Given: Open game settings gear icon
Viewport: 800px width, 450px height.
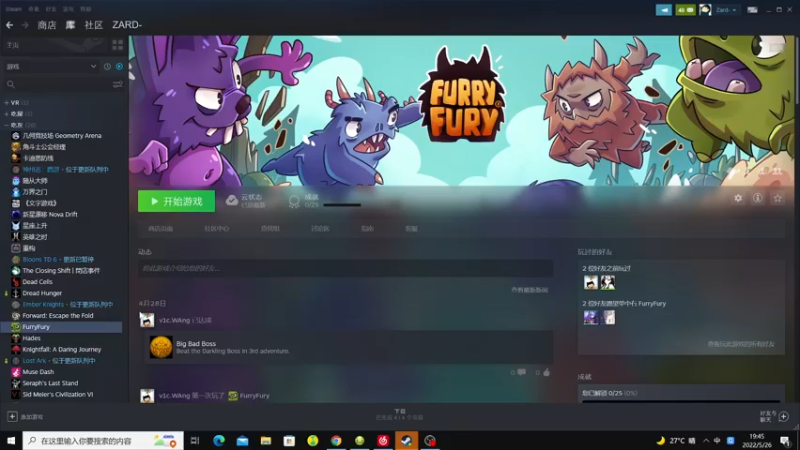Looking at the screenshot, I should pyautogui.click(x=738, y=198).
